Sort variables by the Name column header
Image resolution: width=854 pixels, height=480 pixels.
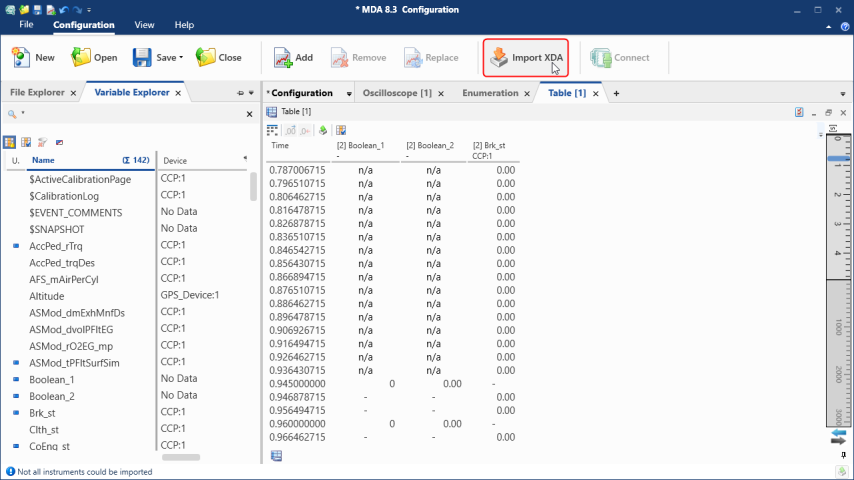pos(43,160)
